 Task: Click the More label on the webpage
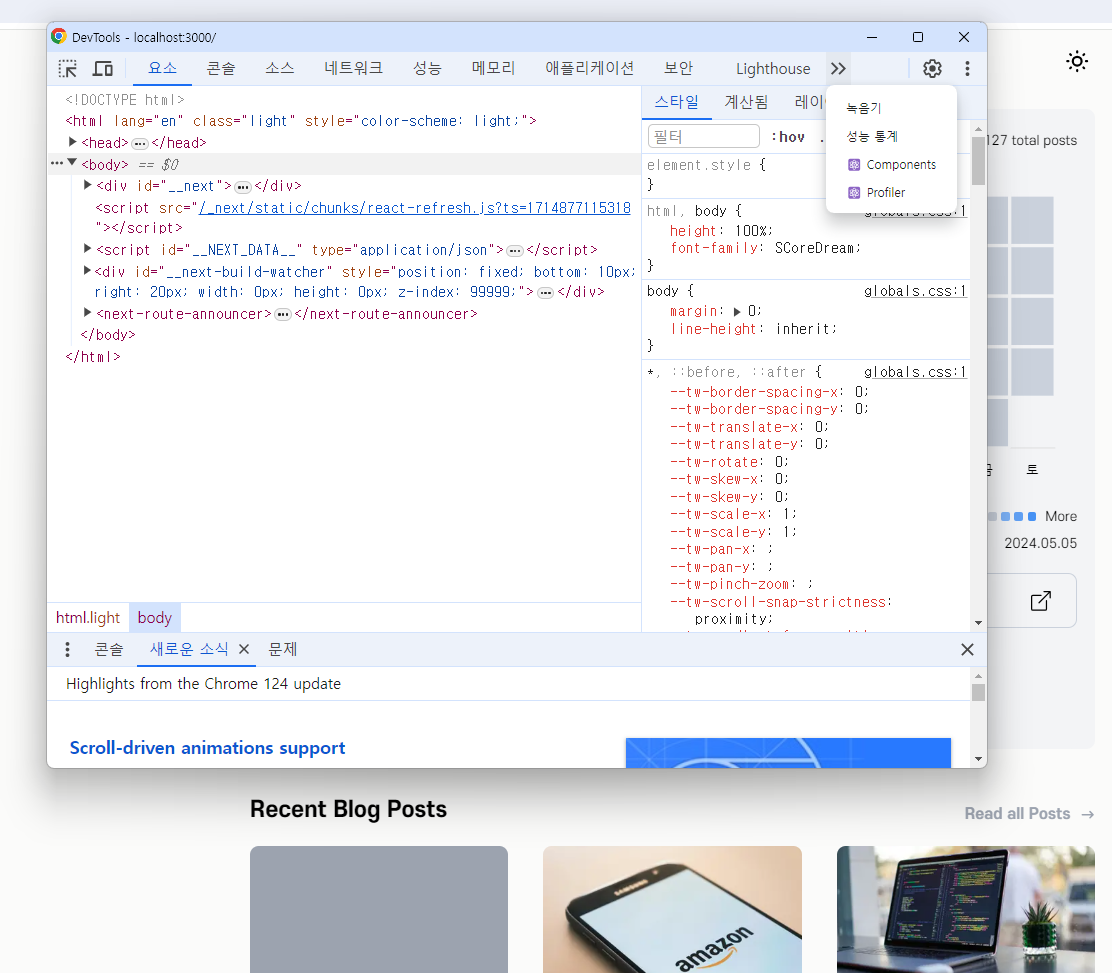click(x=1061, y=516)
